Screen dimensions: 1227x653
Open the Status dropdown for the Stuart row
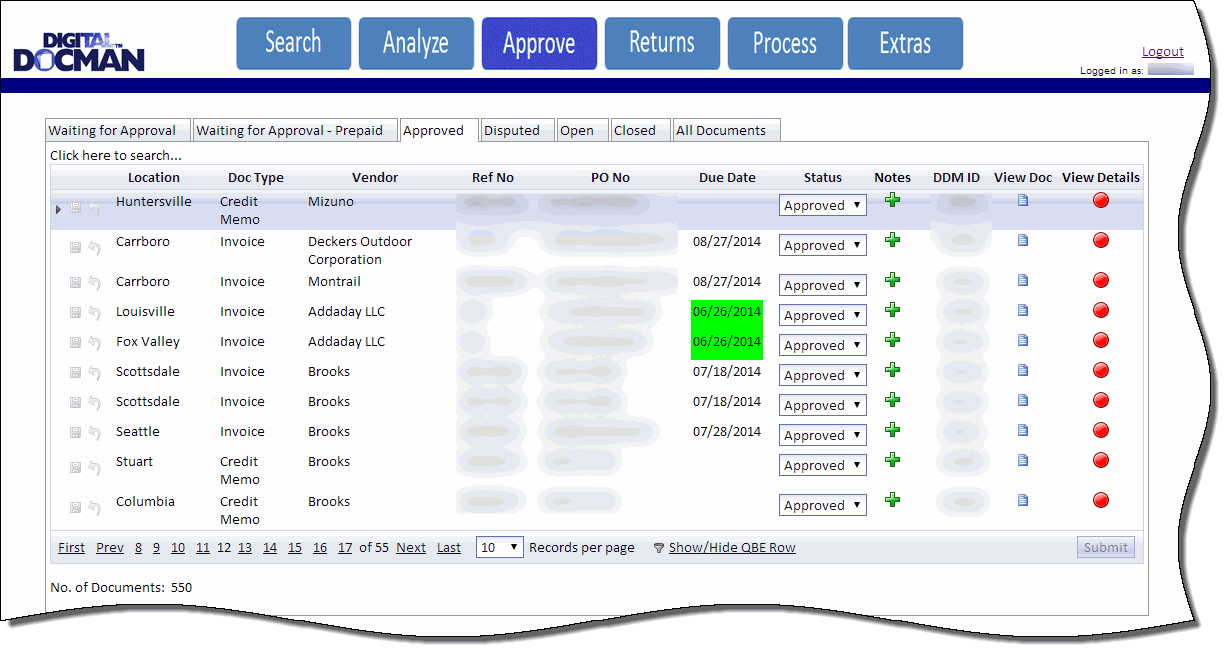[x=822, y=465]
